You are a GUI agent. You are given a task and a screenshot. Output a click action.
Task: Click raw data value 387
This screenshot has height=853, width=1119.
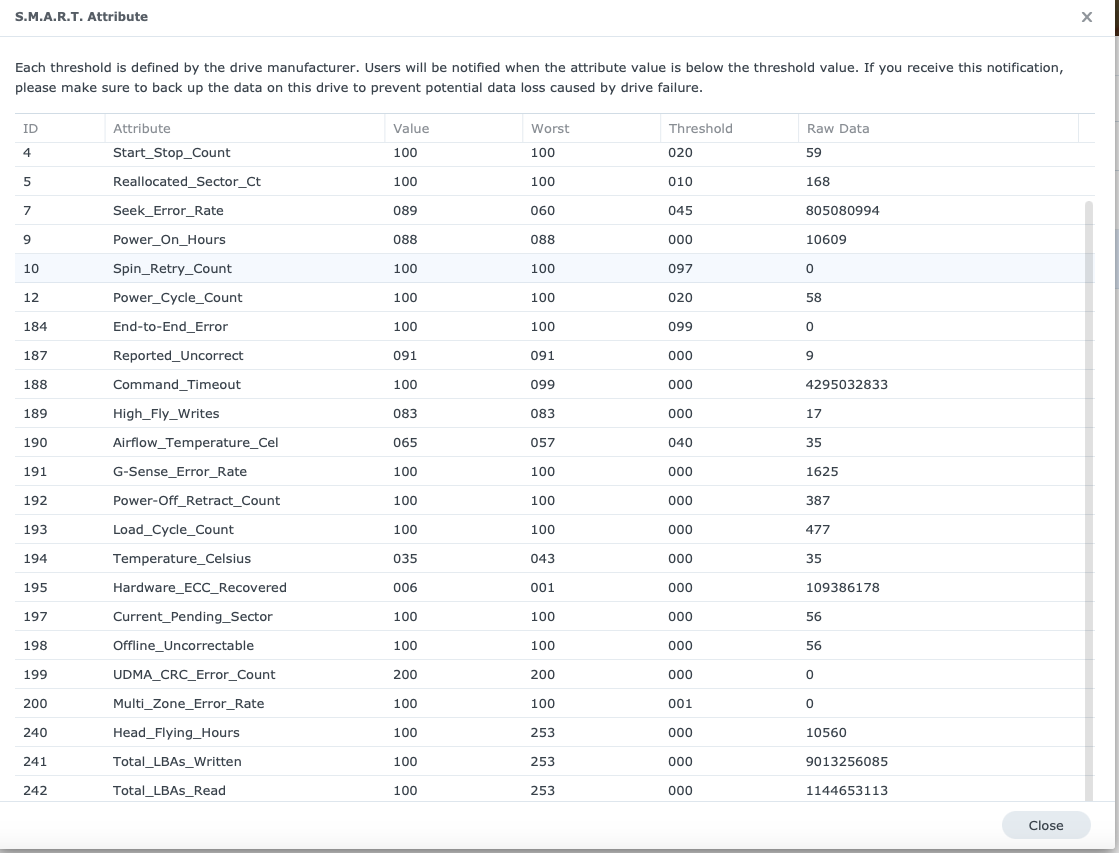coord(817,500)
